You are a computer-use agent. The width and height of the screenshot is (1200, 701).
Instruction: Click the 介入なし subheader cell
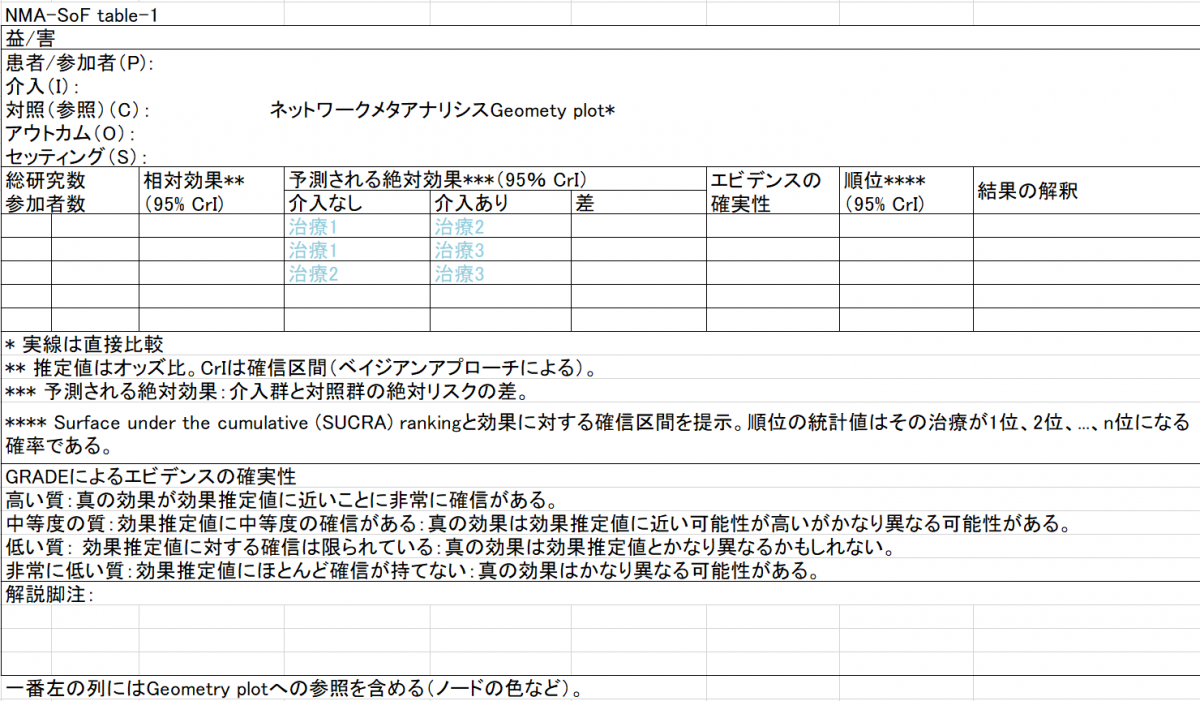(x=325, y=203)
